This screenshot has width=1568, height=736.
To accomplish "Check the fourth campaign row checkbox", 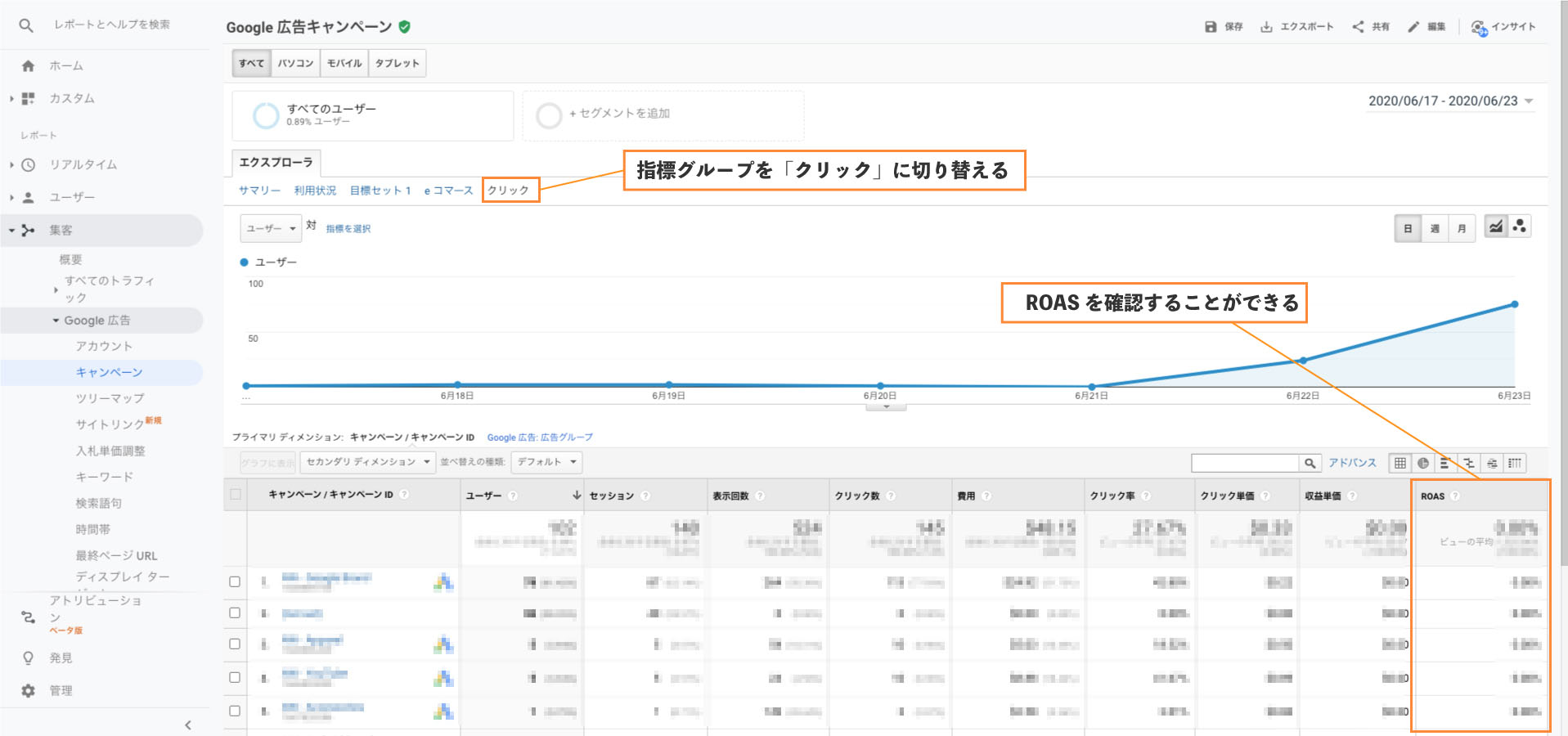I will pos(235,677).
